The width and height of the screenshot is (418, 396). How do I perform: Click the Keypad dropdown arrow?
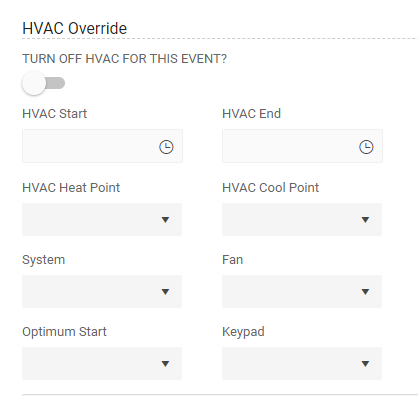[365, 364]
